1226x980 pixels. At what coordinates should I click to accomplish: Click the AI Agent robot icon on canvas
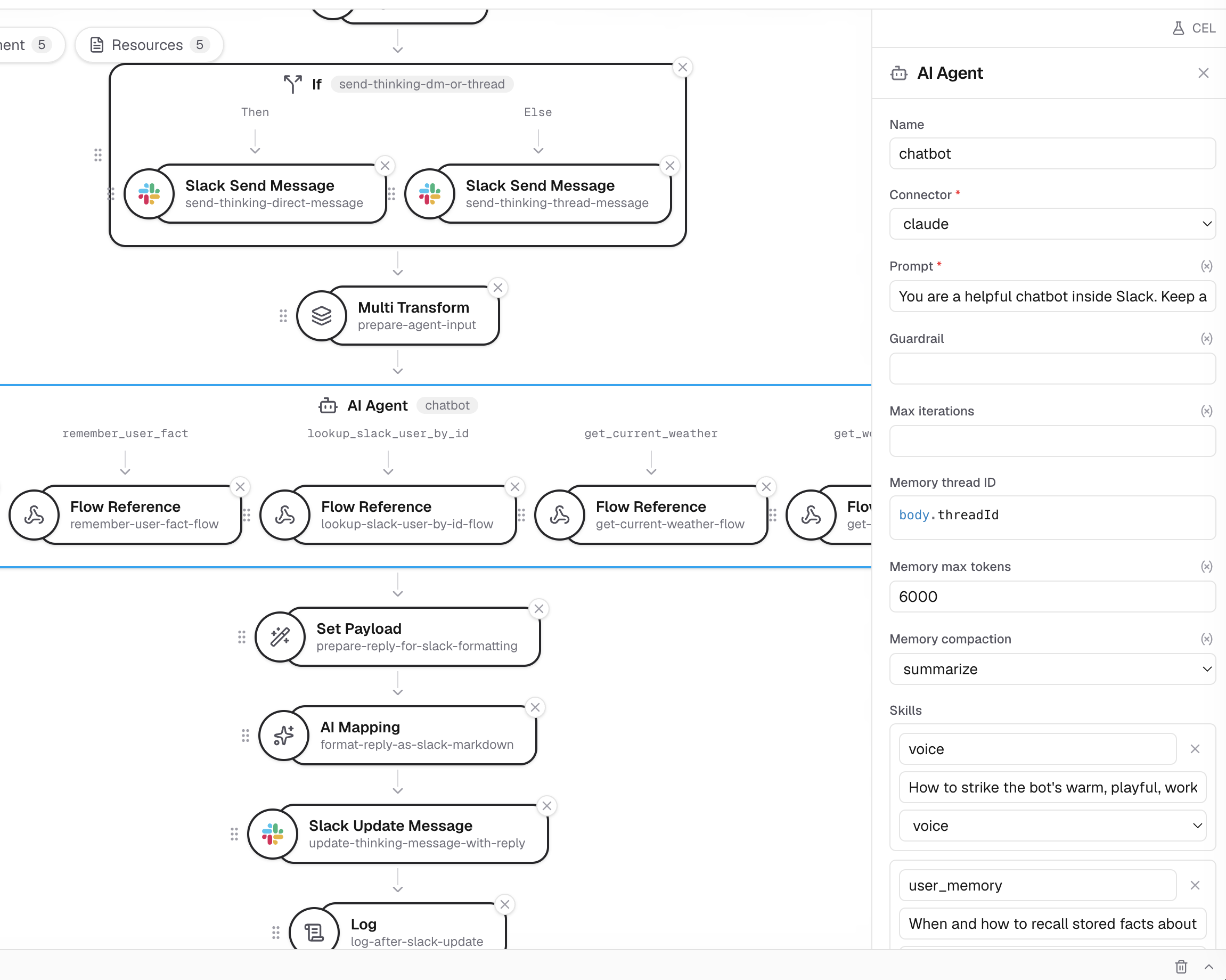[328, 405]
